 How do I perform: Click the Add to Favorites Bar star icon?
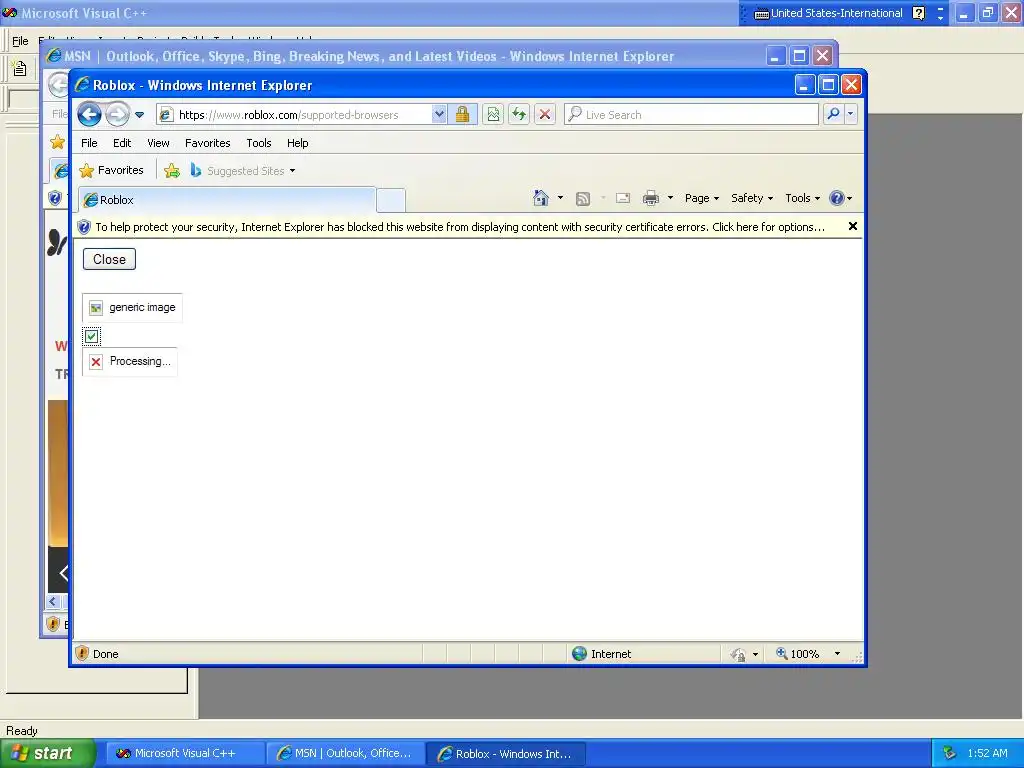coord(172,171)
